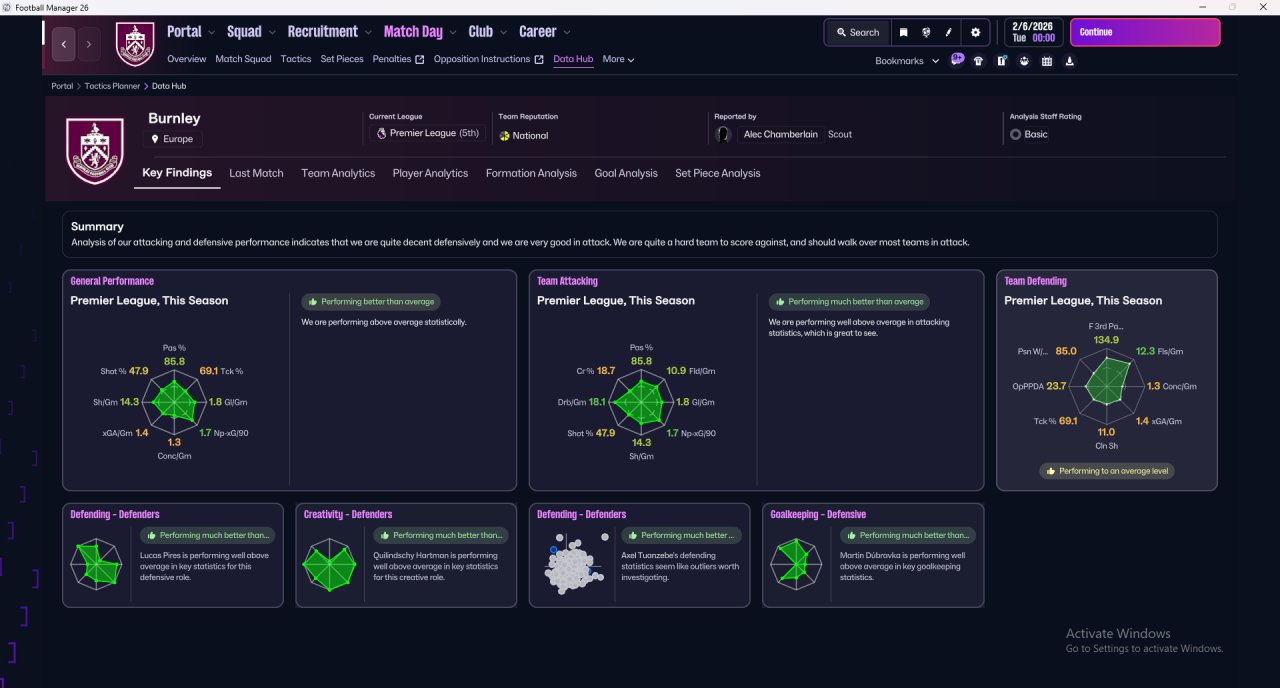Viewport: 1280px width, 688px height.
Task: Click the download tray shortcut icon
Action: coord(1070,61)
